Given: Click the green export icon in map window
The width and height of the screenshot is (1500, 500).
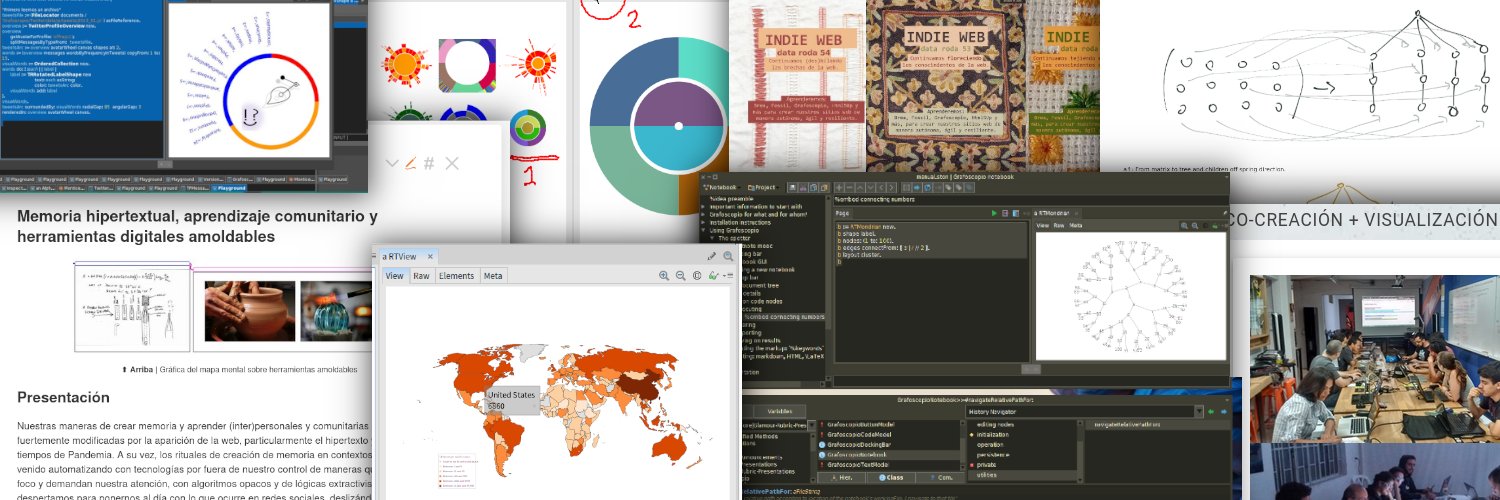Looking at the screenshot, I should pyautogui.click(x=713, y=275).
